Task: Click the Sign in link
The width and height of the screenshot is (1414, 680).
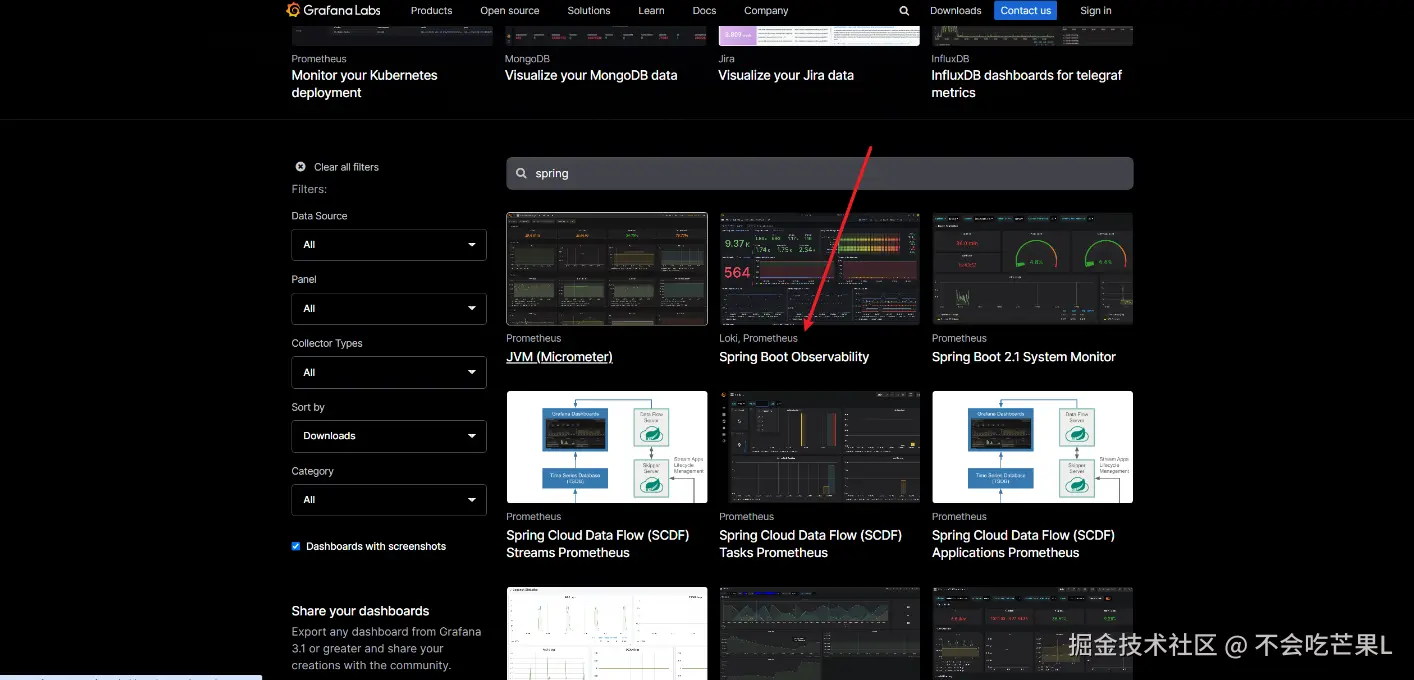Action: tap(1095, 11)
